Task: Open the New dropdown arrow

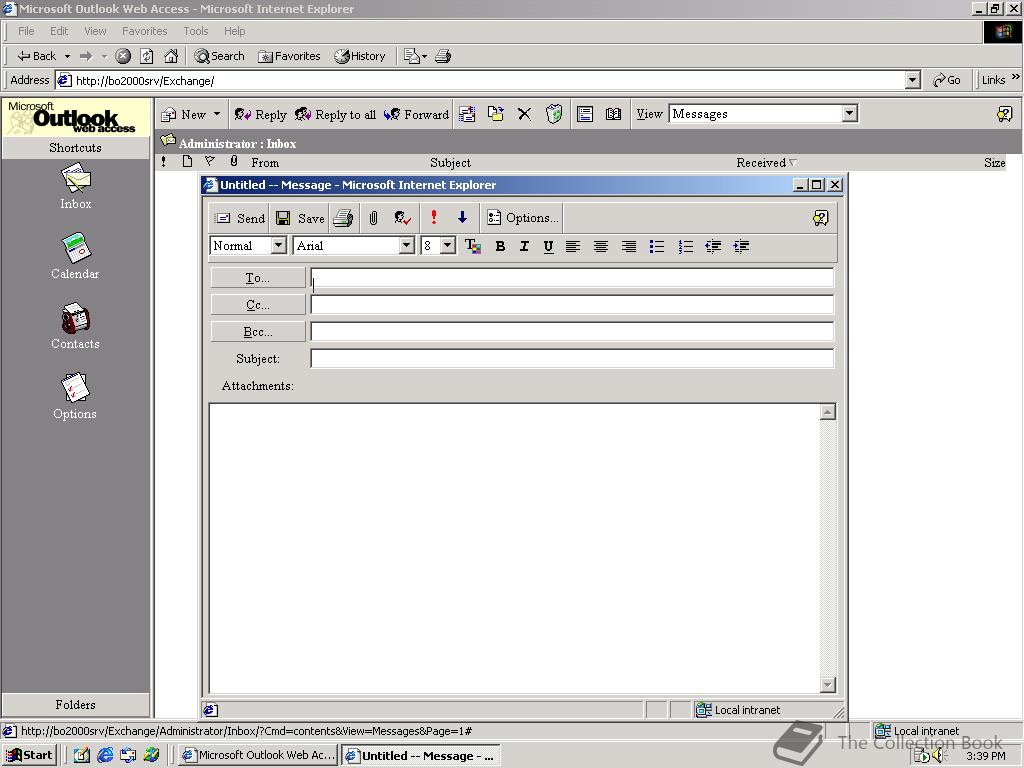Action: 217,114
